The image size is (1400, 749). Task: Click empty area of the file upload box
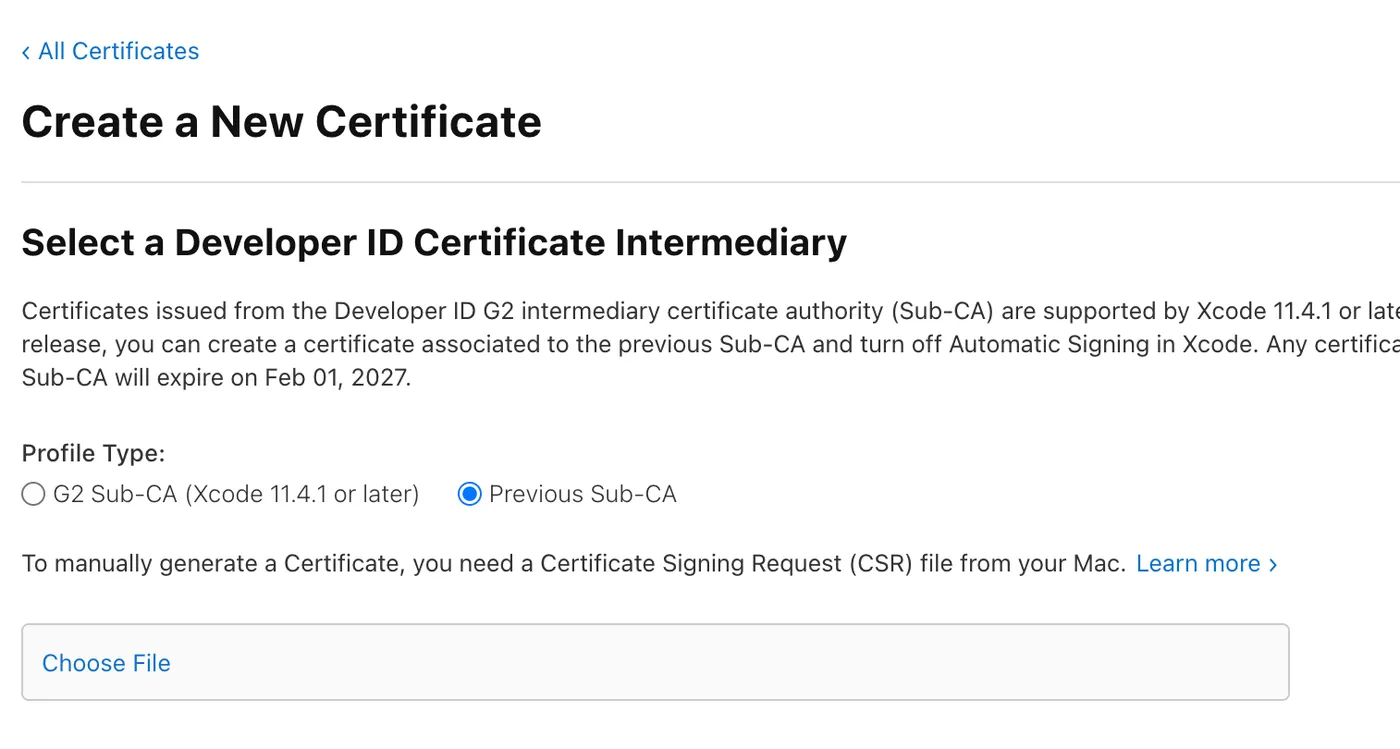[700, 662]
